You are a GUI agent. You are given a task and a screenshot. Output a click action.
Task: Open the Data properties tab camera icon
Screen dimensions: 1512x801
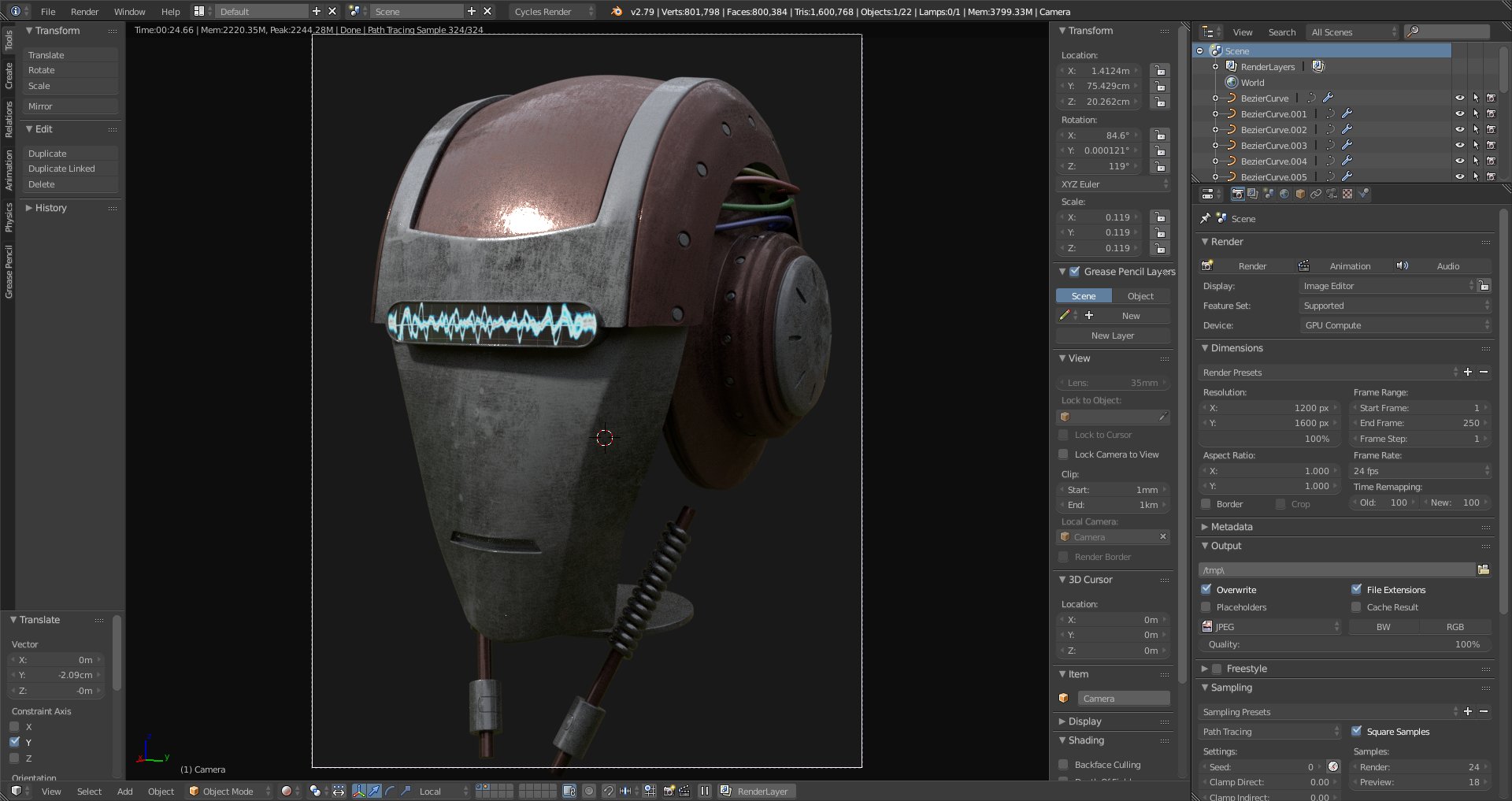1332,194
